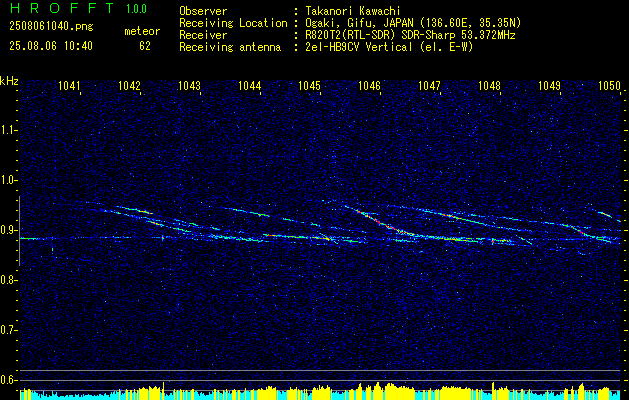The height and width of the screenshot is (400, 629).
Task: Click the 0.9 kHz axis label
Action: [8, 230]
